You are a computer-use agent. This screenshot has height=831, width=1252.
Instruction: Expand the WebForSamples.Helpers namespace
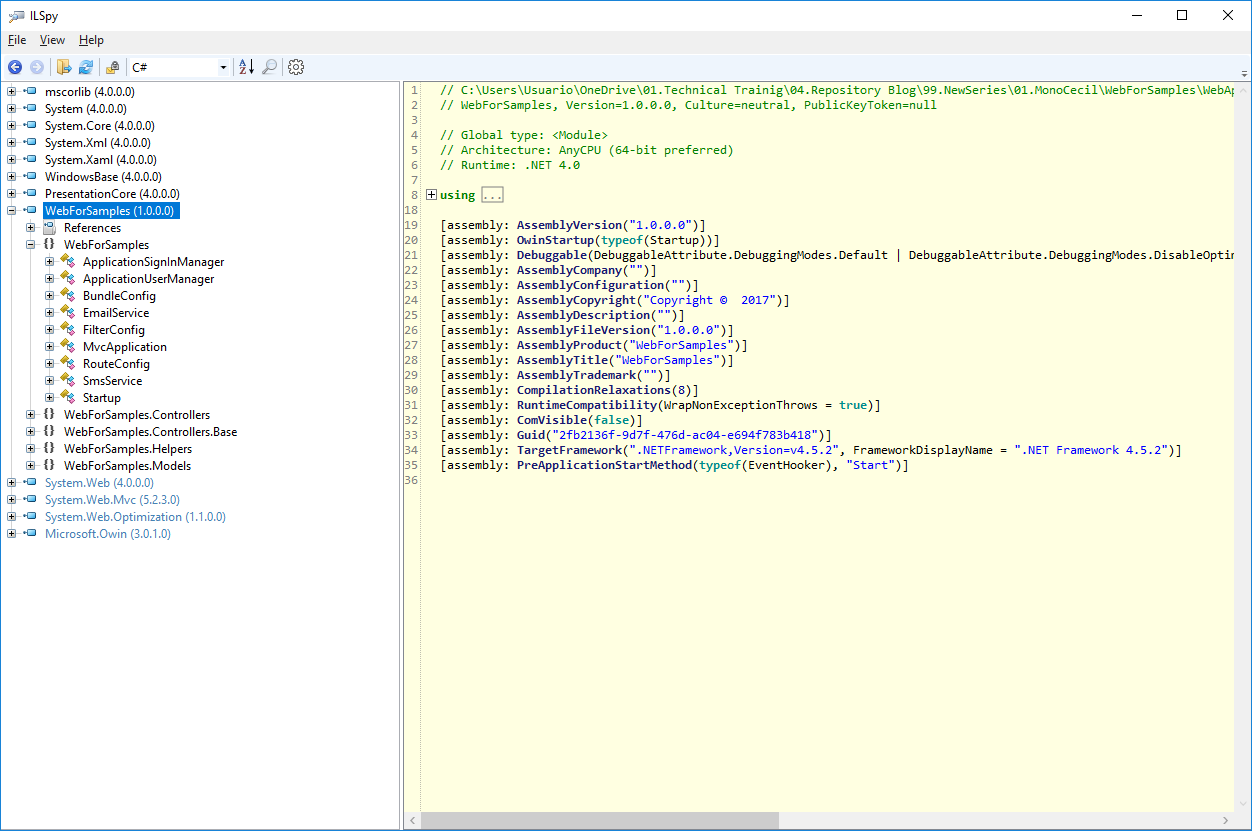[x=30, y=449]
